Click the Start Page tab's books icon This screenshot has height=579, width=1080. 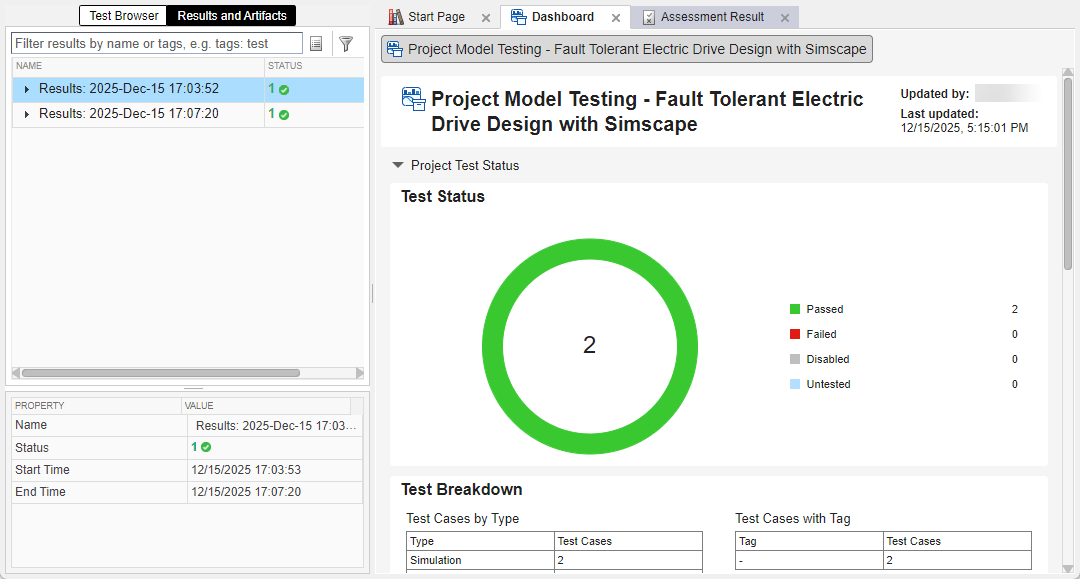398,16
